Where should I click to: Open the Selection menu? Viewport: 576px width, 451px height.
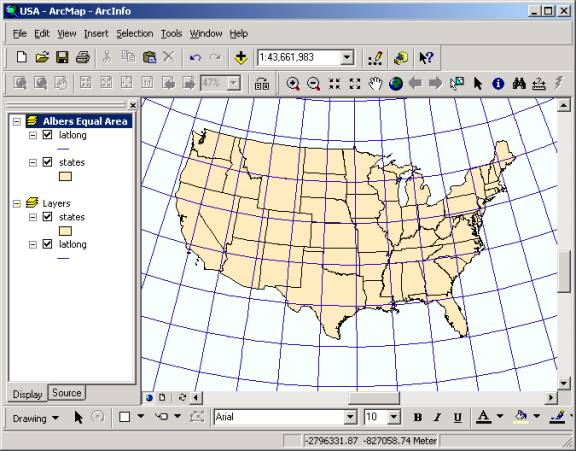[x=135, y=33]
